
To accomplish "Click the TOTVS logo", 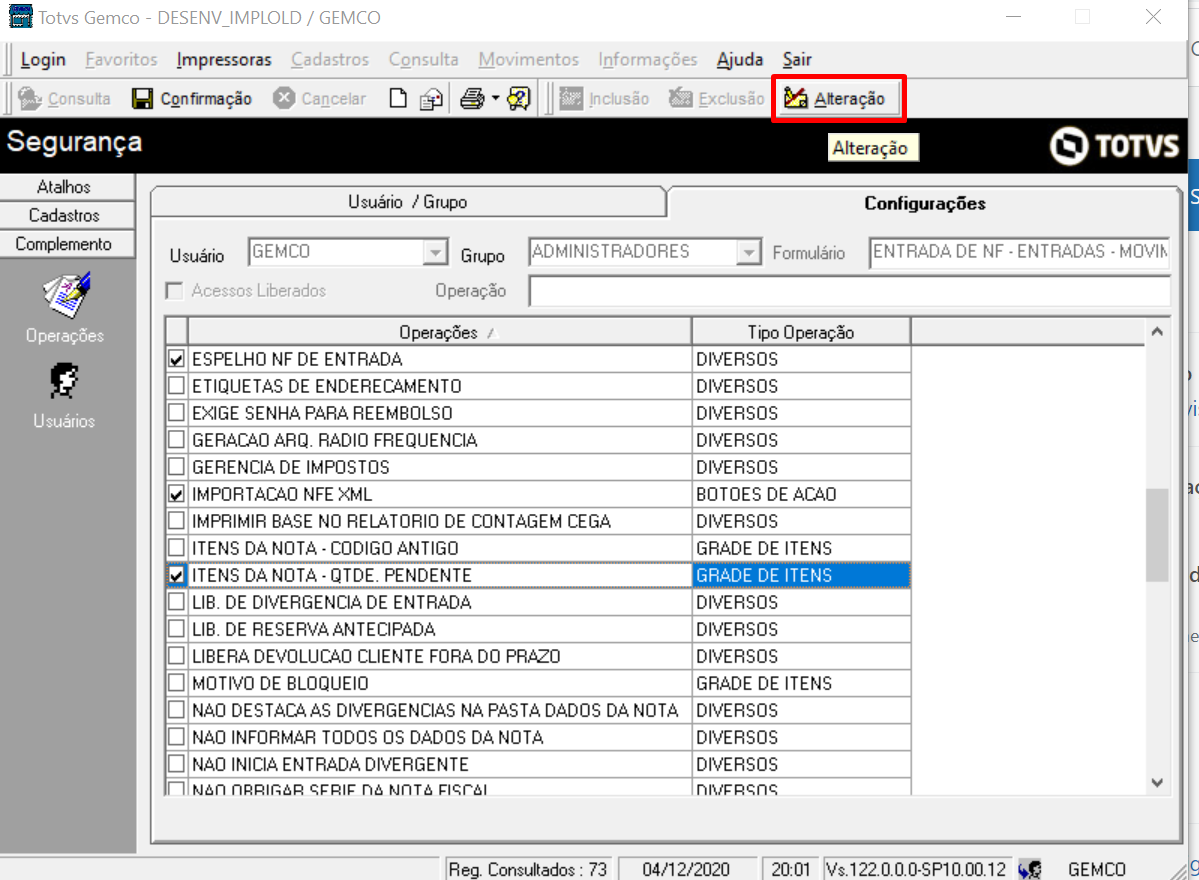I will tap(1114, 145).
